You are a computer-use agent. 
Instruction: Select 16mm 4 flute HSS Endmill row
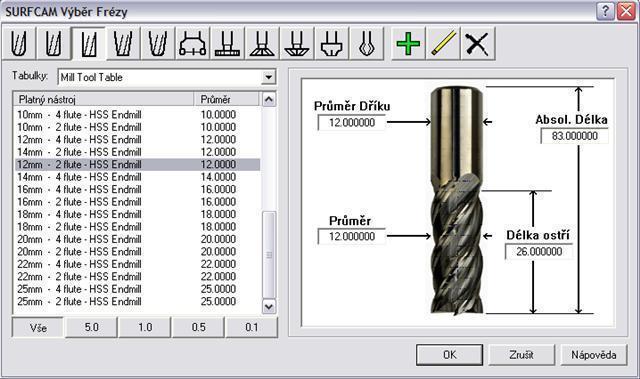pyautogui.click(x=138, y=189)
